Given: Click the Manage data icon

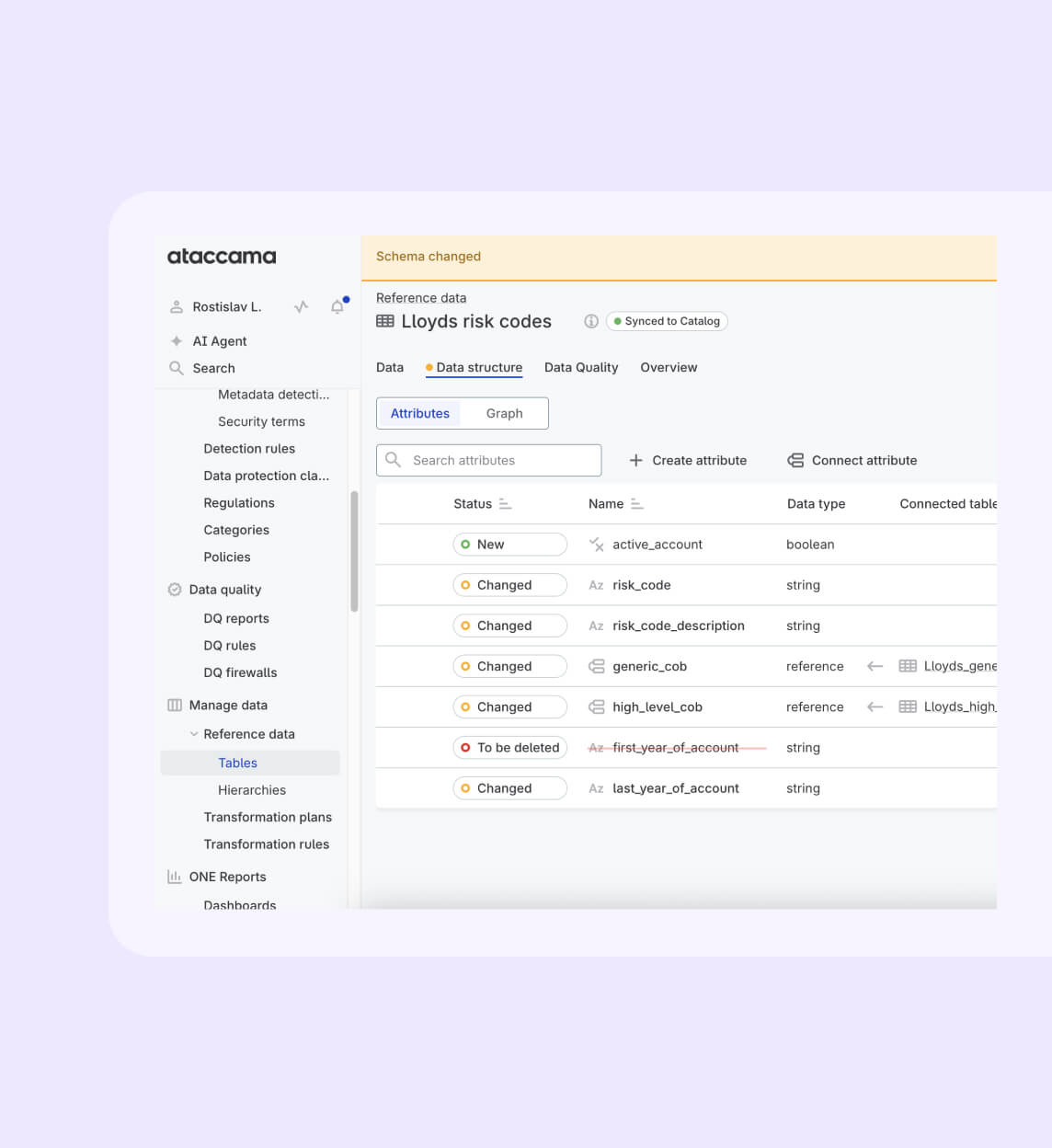Looking at the screenshot, I should [x=175, y=706].
